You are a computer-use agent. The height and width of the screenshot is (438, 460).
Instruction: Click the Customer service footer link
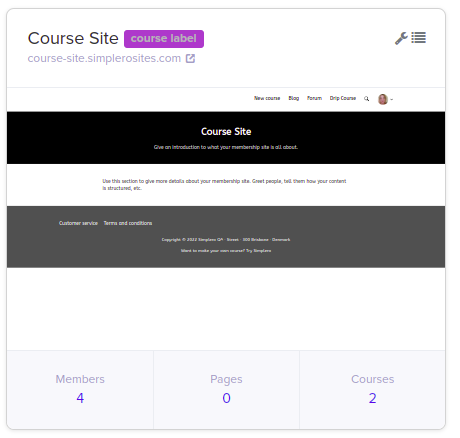78,223
